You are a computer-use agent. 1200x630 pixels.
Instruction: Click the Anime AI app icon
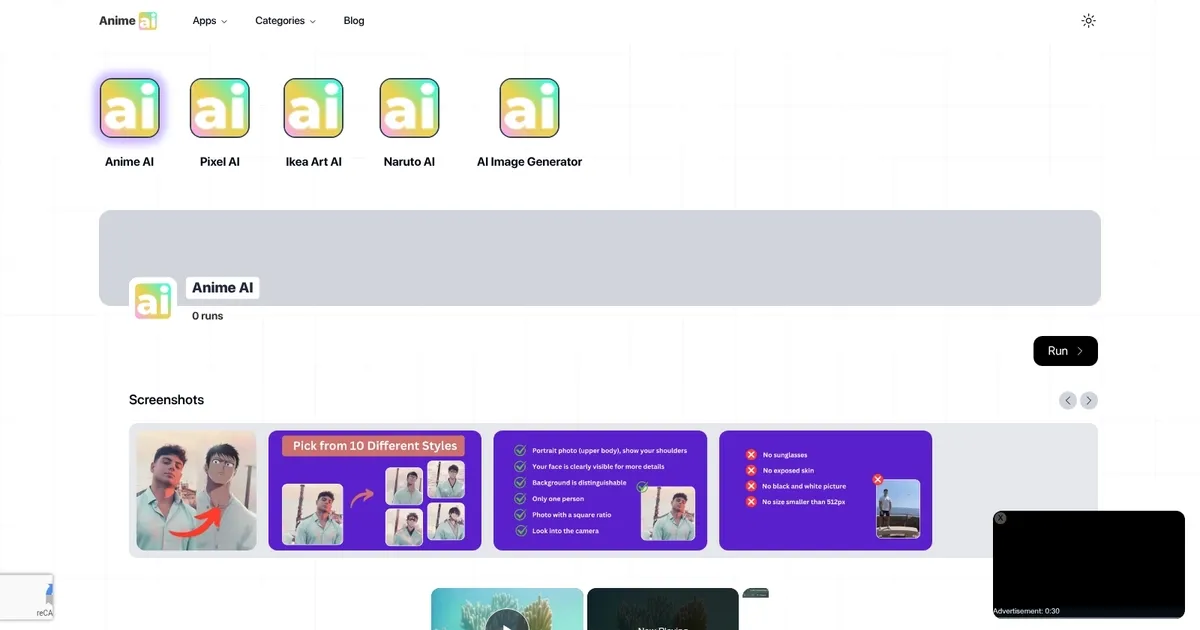pyautogui.click(x=129, y=108)
